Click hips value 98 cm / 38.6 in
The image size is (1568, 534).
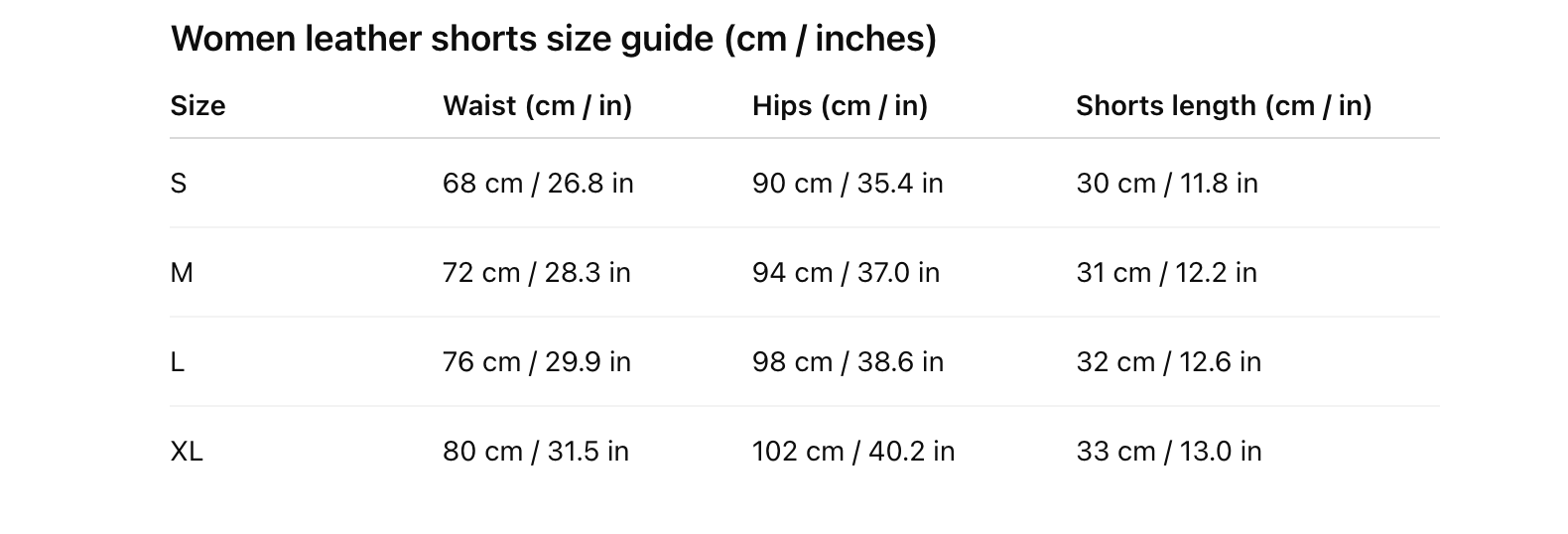(x=848, y=362)
